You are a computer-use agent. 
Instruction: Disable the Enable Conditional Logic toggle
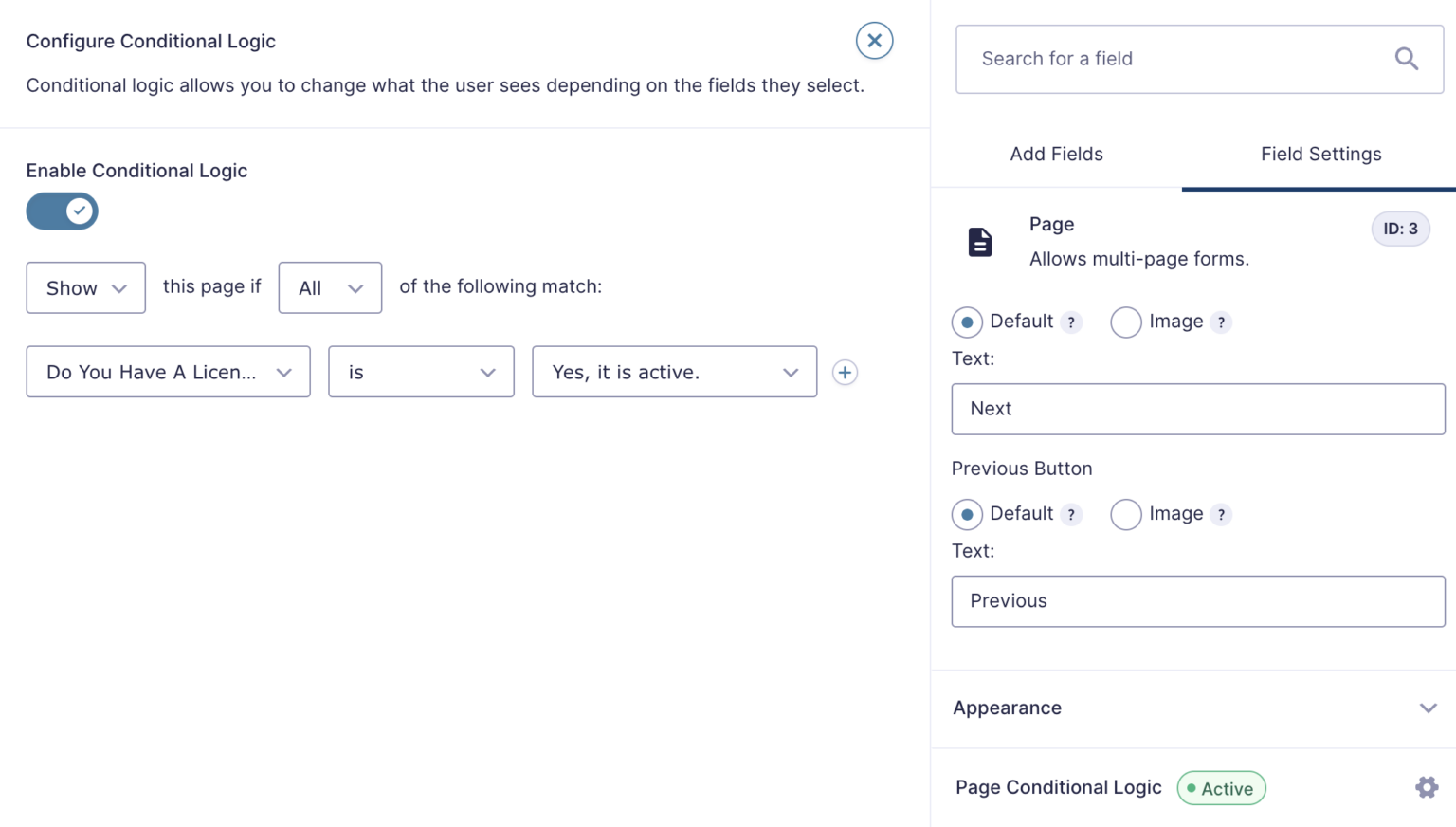[62, 211]
